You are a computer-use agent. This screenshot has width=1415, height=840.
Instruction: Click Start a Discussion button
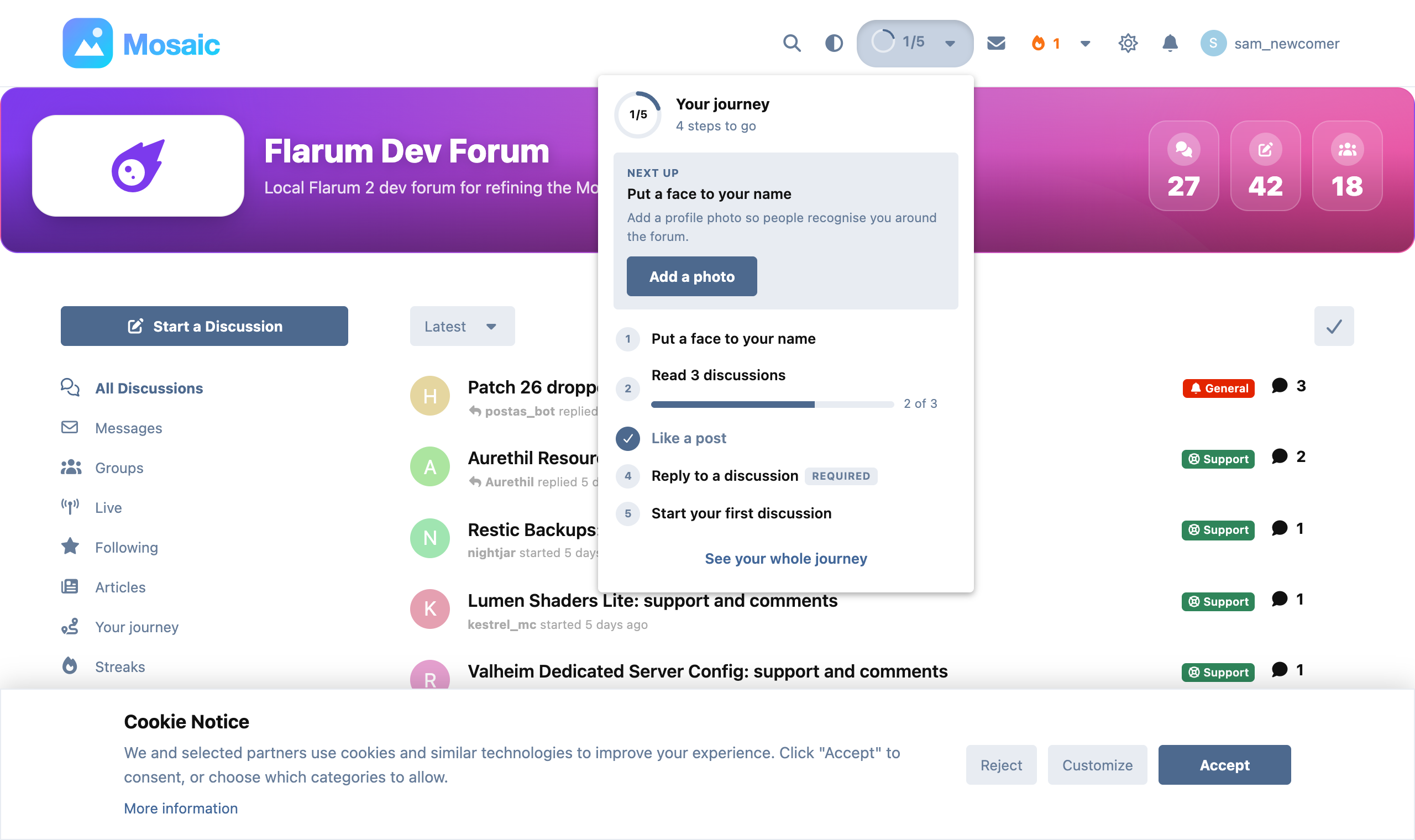pos(205,326)
